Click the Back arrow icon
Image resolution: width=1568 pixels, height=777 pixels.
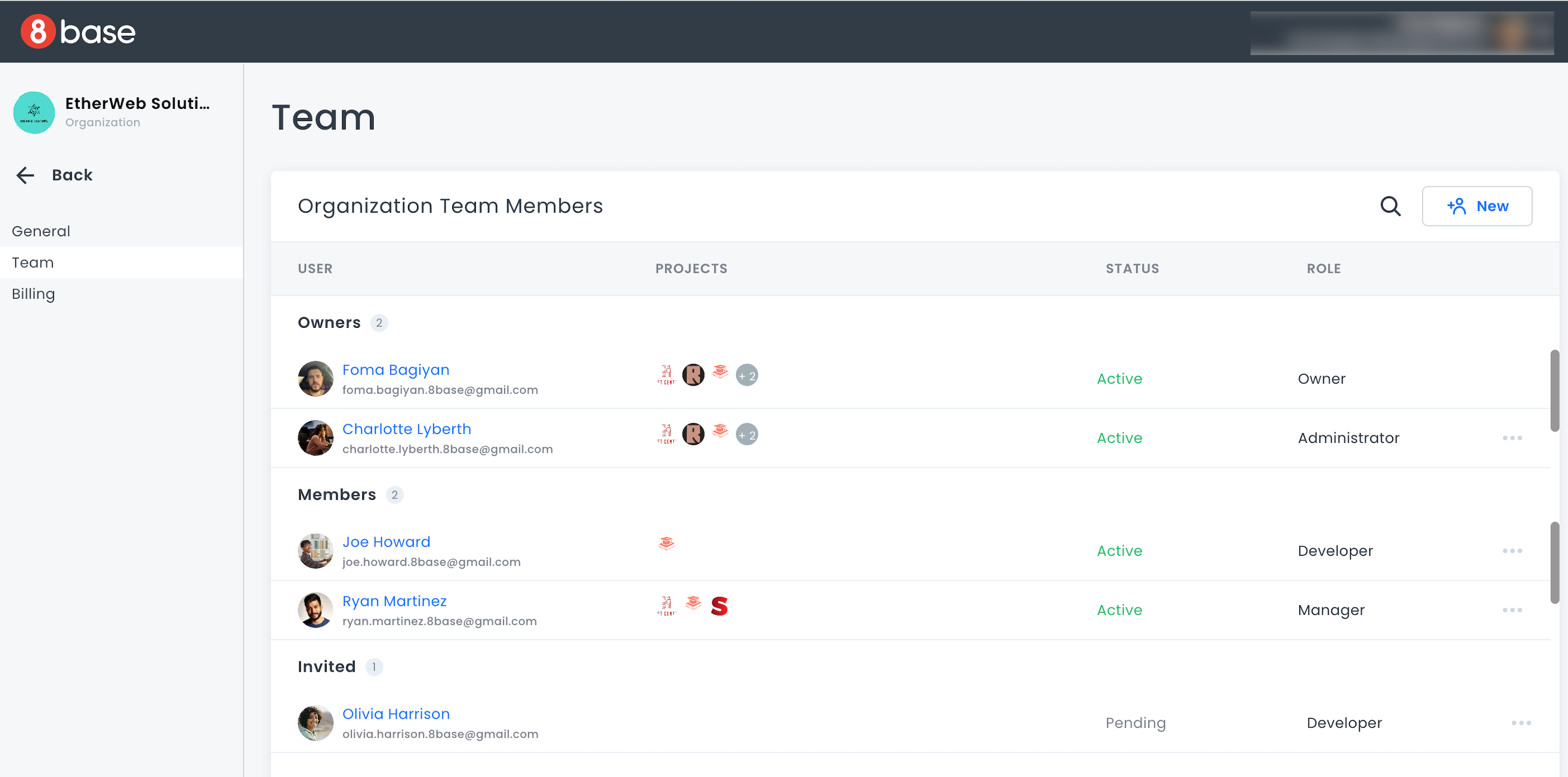pos(25,175)
